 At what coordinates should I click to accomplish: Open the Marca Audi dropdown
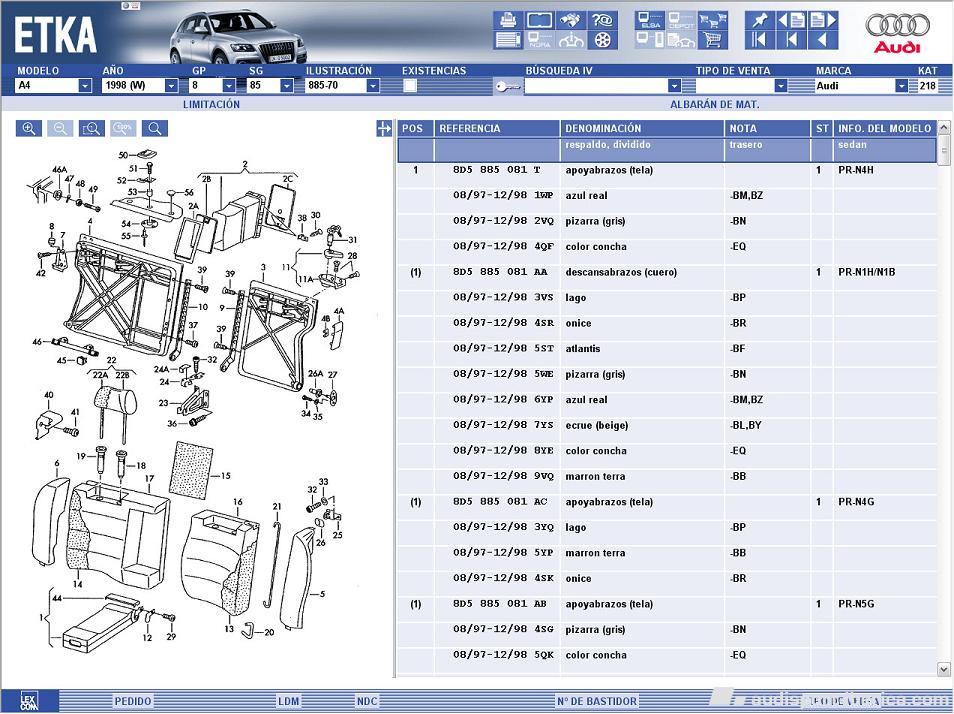point(902,86)
